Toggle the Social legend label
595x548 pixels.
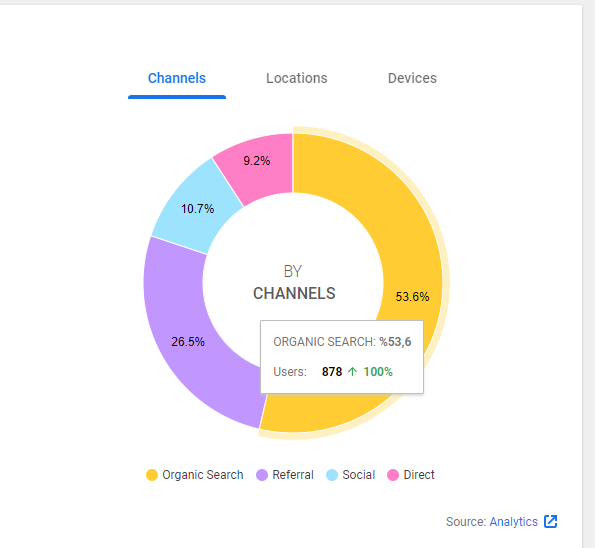[359, 475]
